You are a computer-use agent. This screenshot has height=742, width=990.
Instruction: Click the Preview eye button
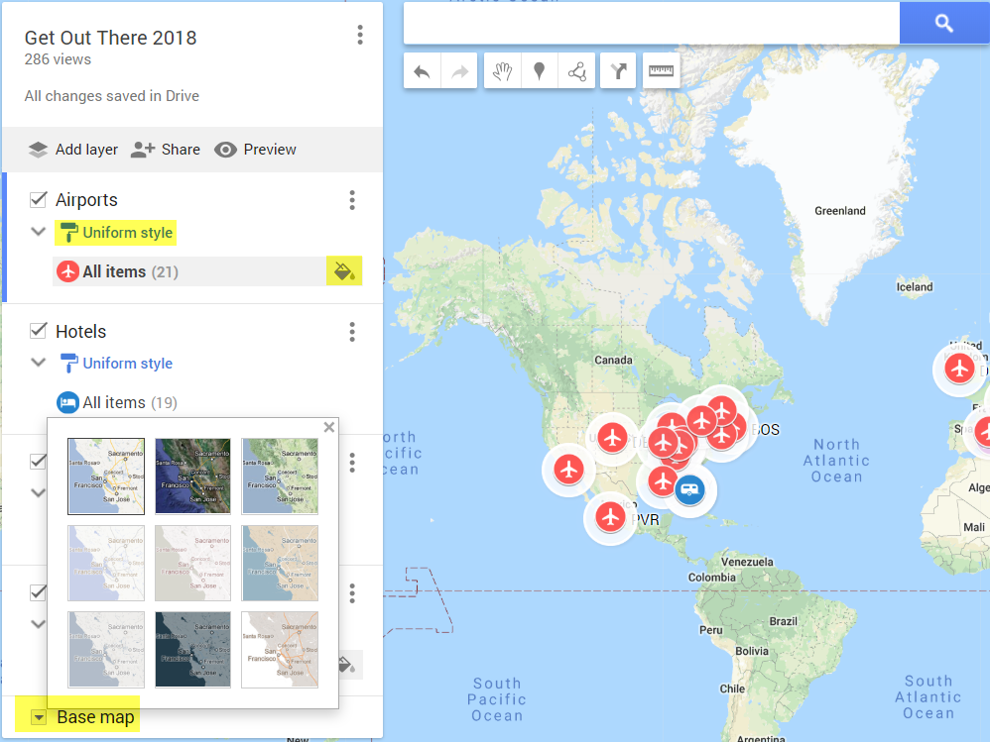(x=255, y=150)
